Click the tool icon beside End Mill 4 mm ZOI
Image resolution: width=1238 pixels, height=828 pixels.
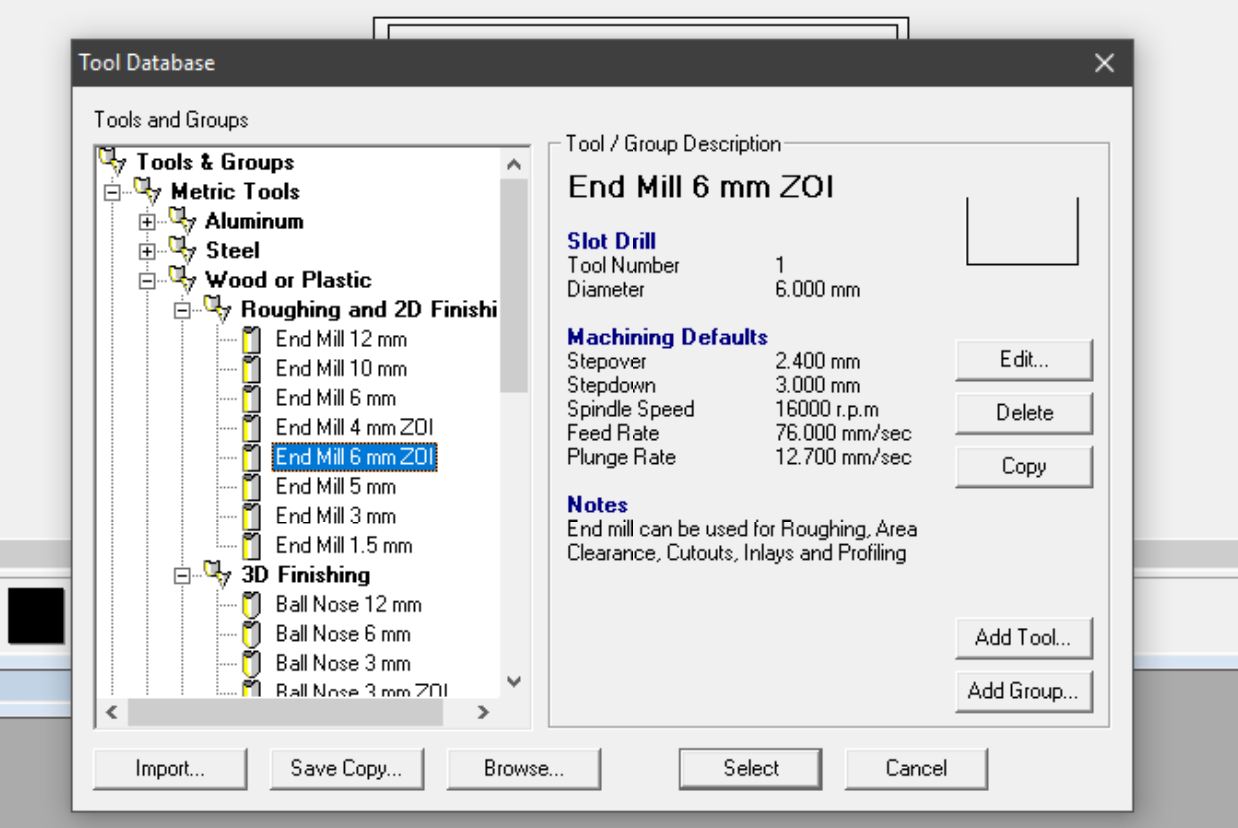(x=252, y=427)
